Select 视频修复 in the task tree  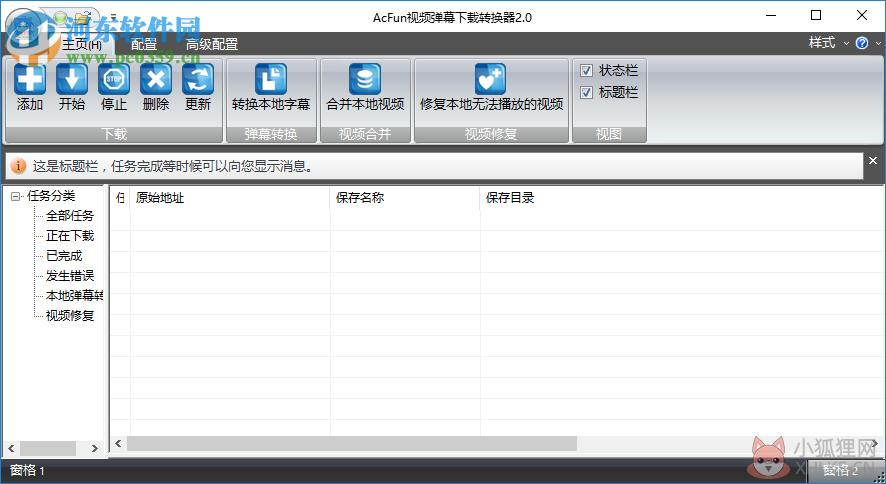point(70,315)
